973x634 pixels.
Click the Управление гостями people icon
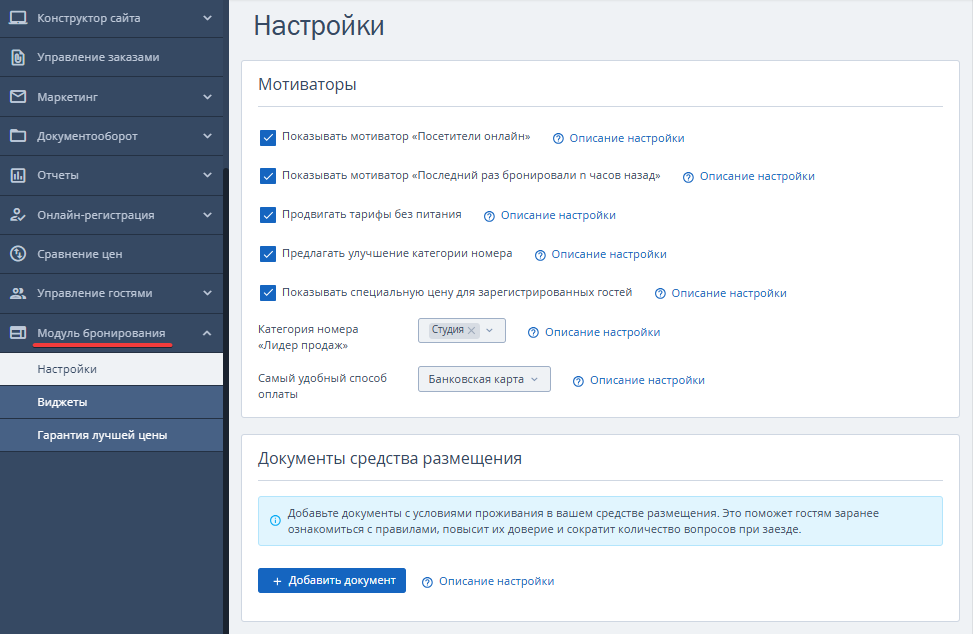point(18,293)
